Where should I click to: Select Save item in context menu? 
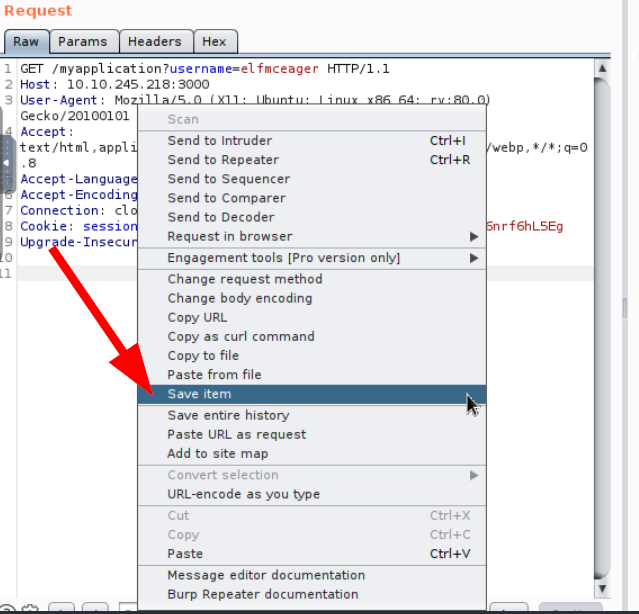[199, 394]
